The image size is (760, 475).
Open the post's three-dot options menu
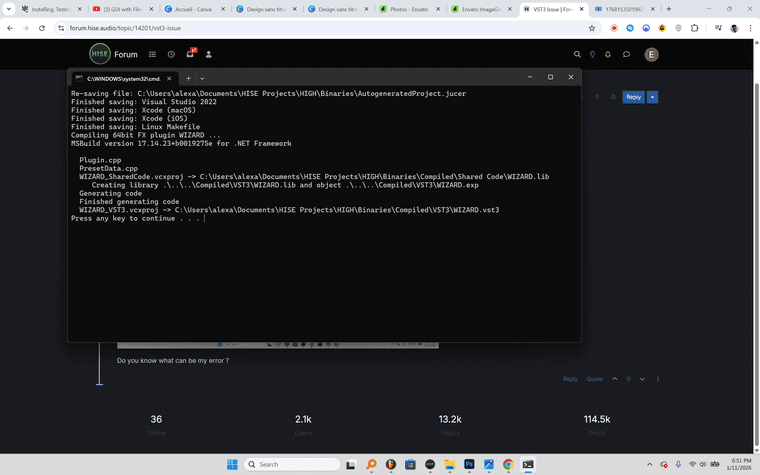pyautogui.click(x=658, y=379)
